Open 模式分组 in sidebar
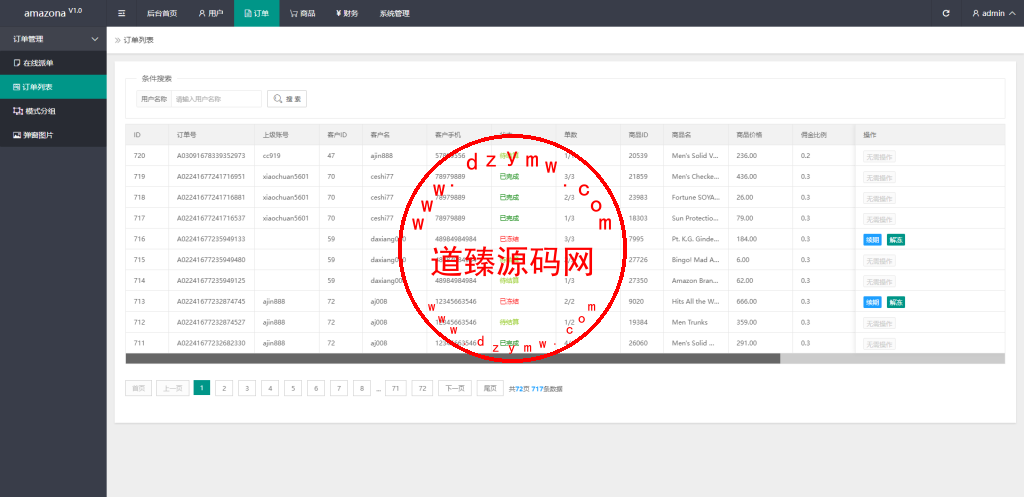1024x497 pixels. [53, 111]
